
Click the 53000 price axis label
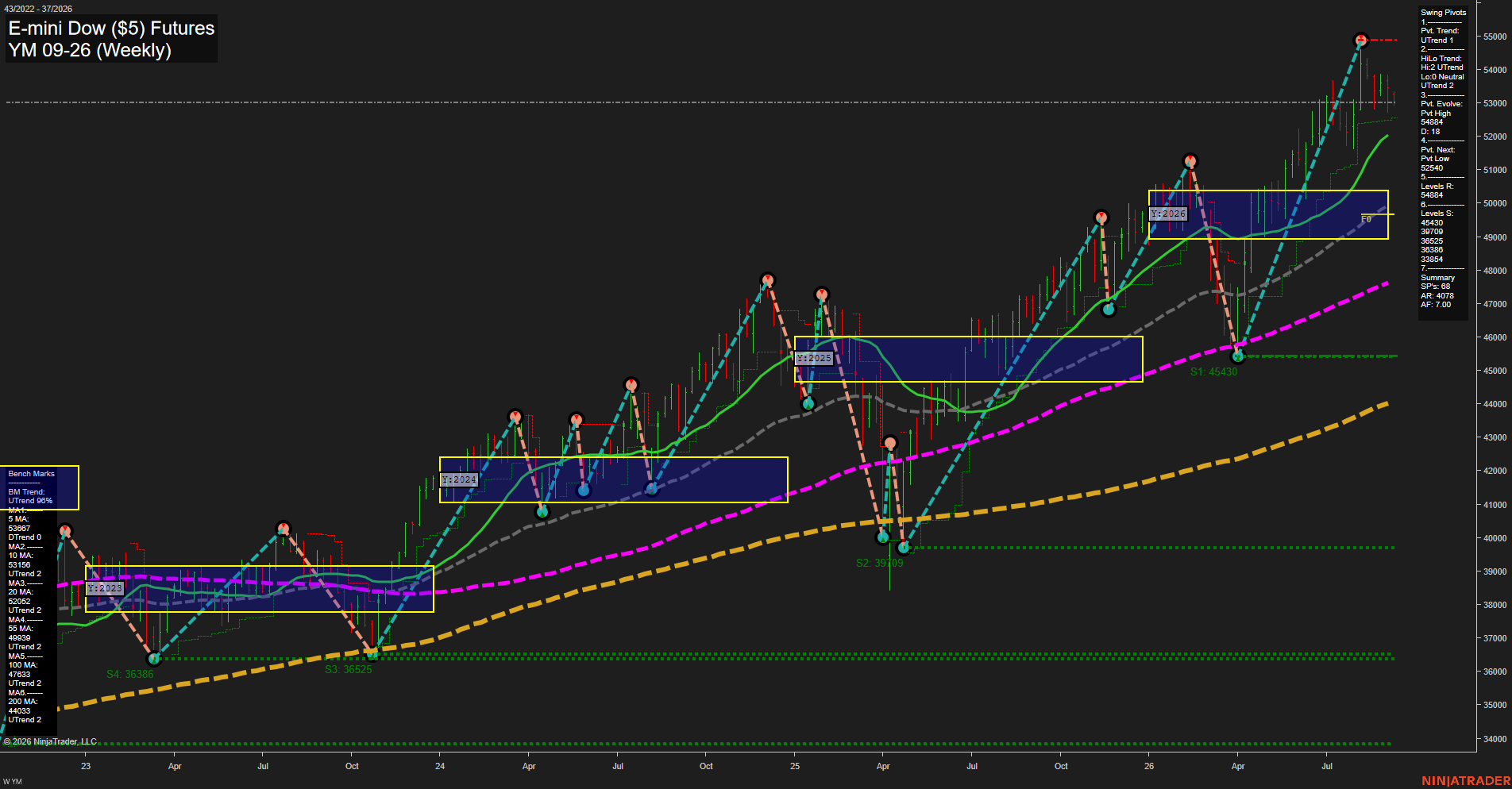tap(1495, 103)
